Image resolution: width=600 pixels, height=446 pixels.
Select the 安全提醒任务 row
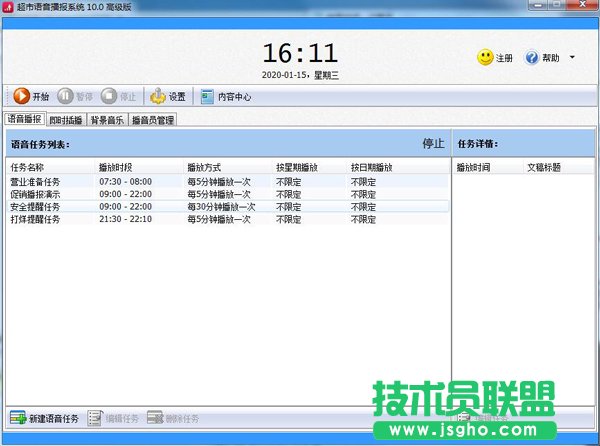pyautogui.click(x=228, y=207)
